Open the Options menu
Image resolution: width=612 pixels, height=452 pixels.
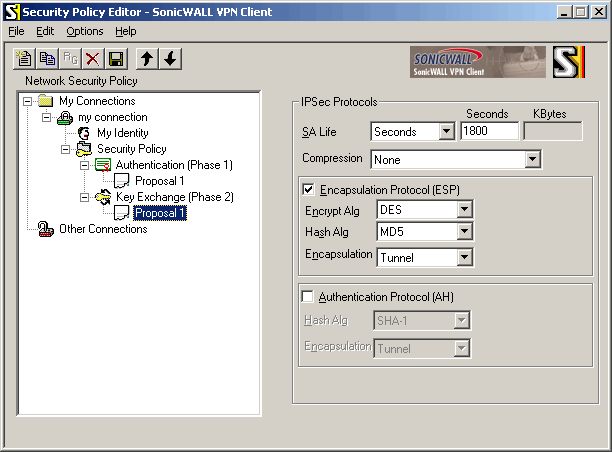tap(84, 31)
